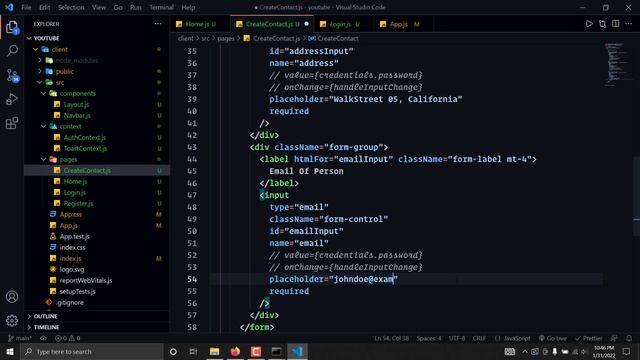Open the Extensions view
Image resolution: width=640 pixels, height=360 pixels.
pyautogui.click(x=12, y=123)
